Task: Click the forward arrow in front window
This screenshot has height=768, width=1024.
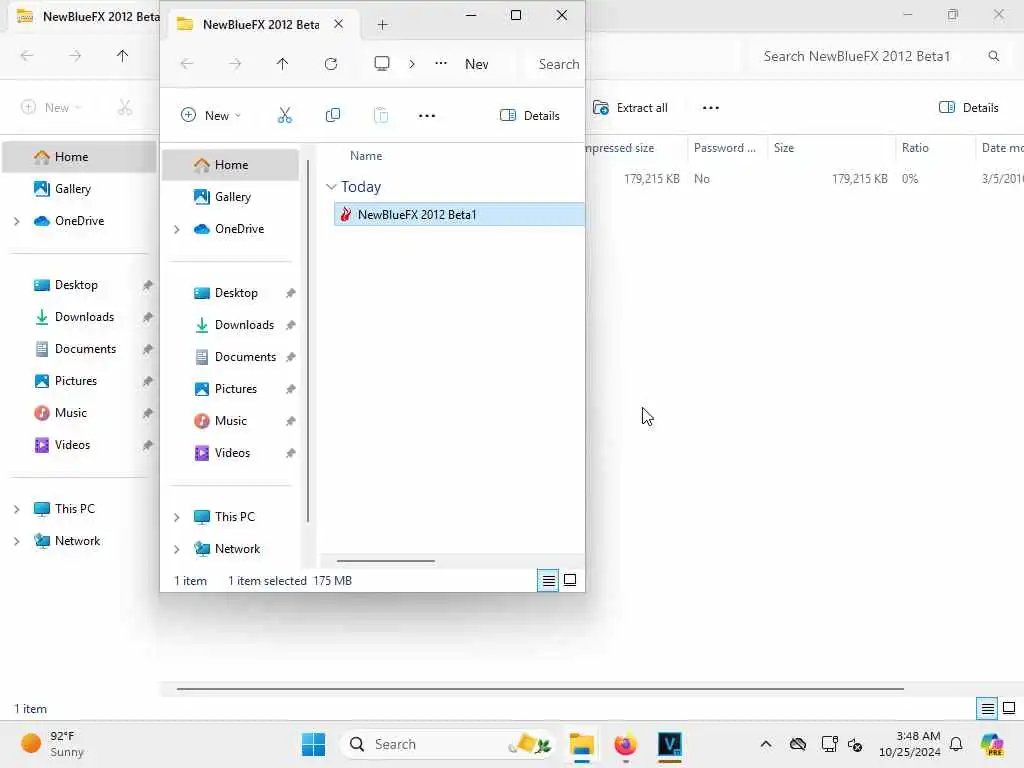Action: [x=235, y=64]
